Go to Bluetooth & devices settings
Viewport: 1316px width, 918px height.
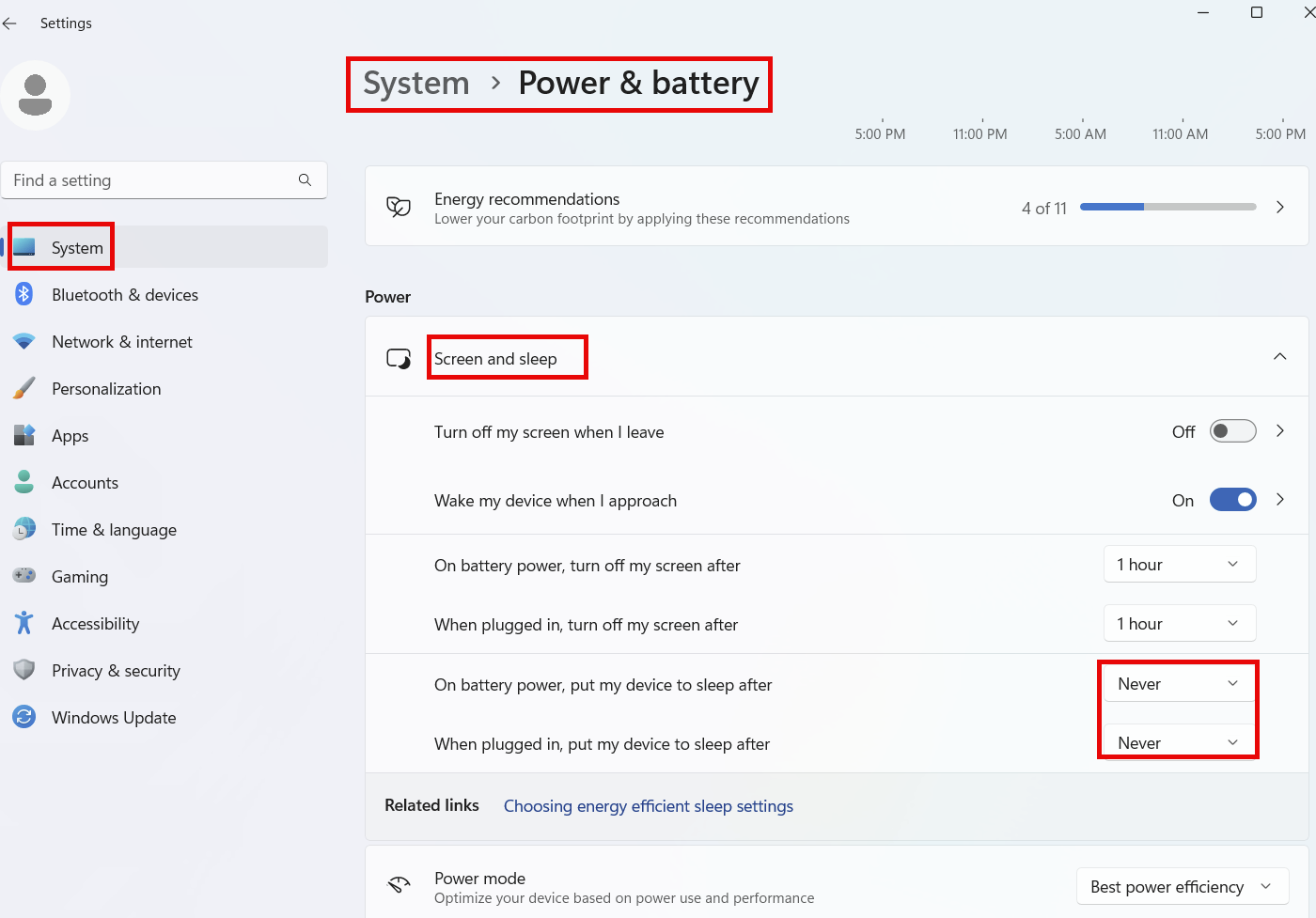[x=164, y=294]
